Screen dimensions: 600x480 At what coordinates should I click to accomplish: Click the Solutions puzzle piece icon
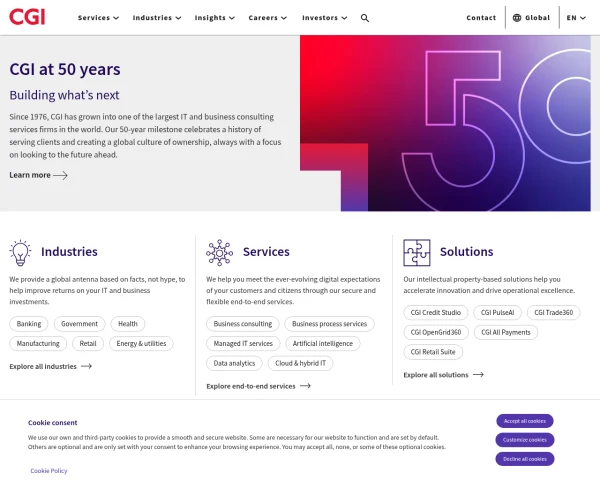coord(417,252)
